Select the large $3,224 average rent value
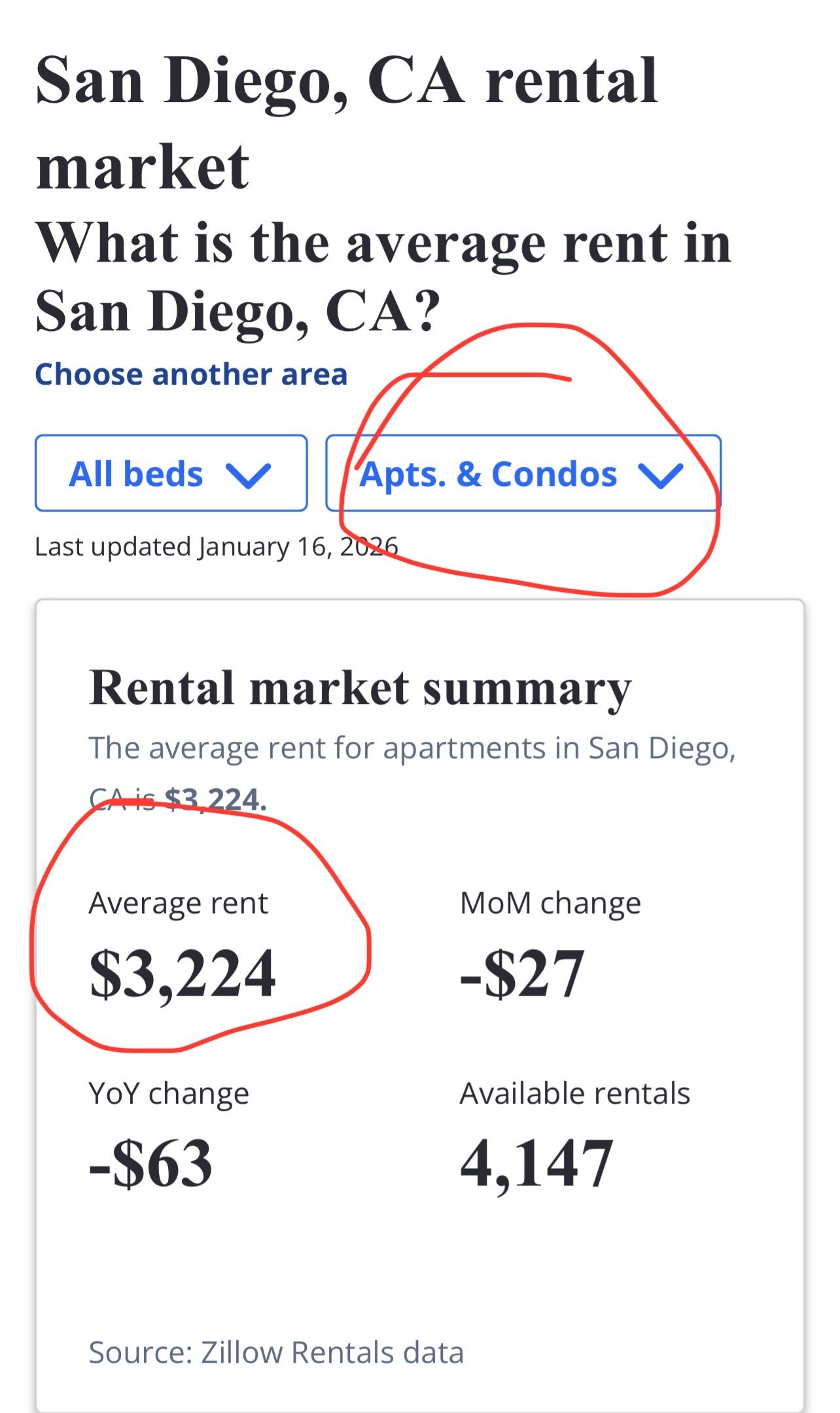The width and height of the screenshot is (840, 1413). pos(183,973)
